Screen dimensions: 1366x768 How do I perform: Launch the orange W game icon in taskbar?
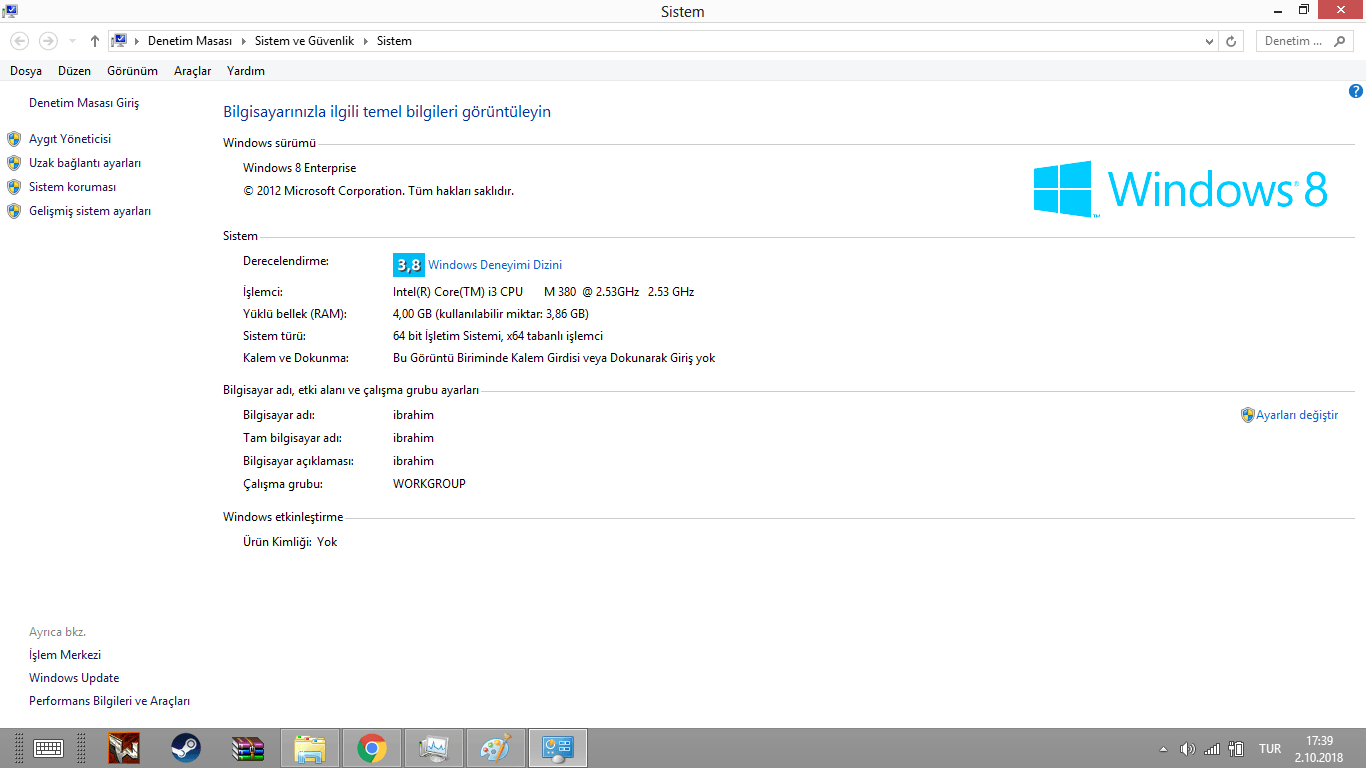point(124,748)
